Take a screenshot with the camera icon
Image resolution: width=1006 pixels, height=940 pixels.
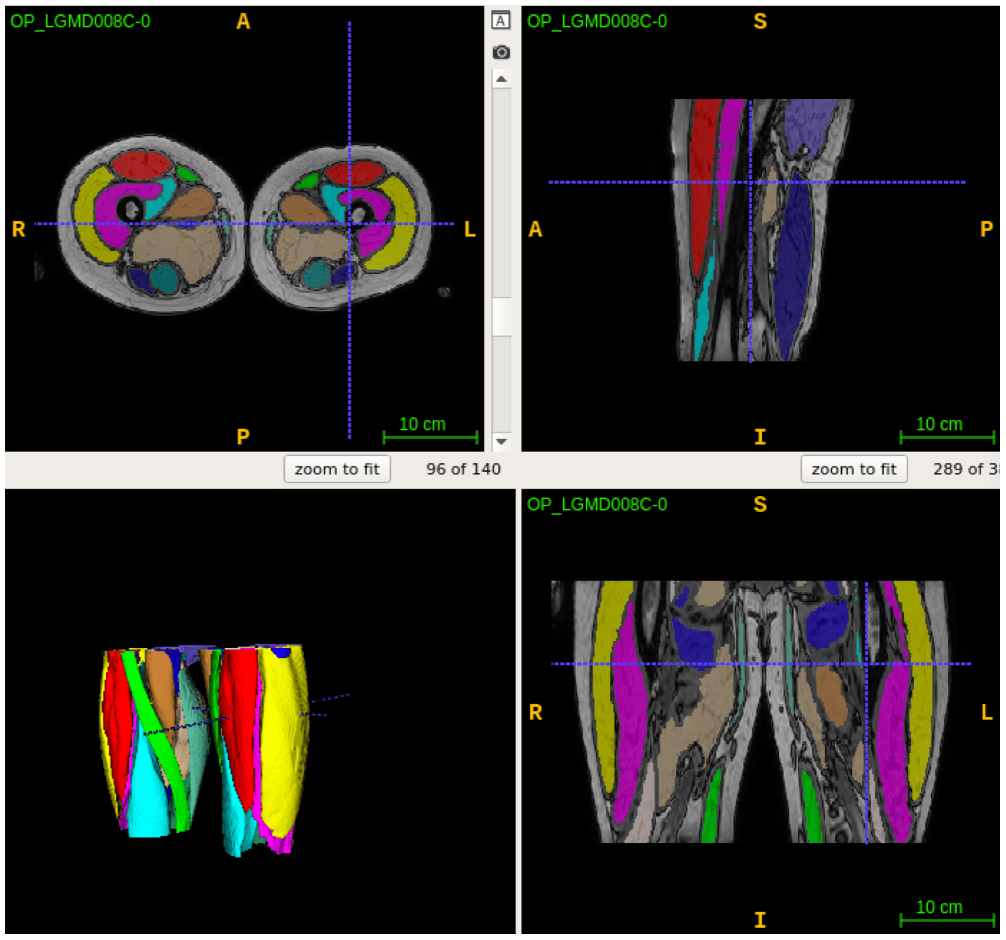click(501, 52)
